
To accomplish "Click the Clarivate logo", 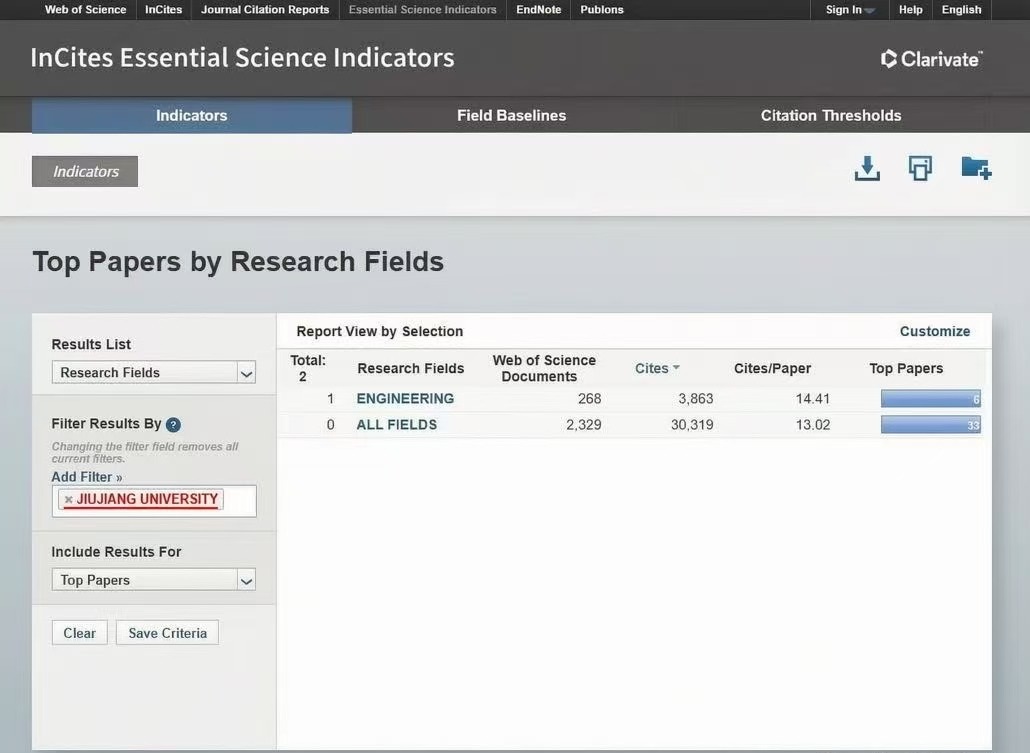I will click(931, 59).
